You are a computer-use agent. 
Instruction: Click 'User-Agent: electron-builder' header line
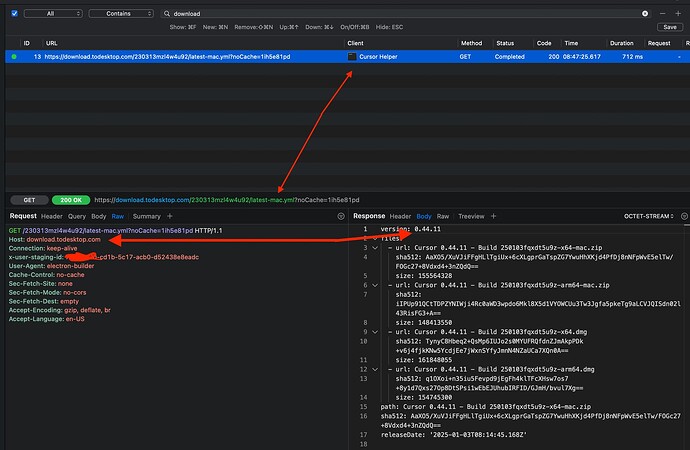[x=51, y=266]
